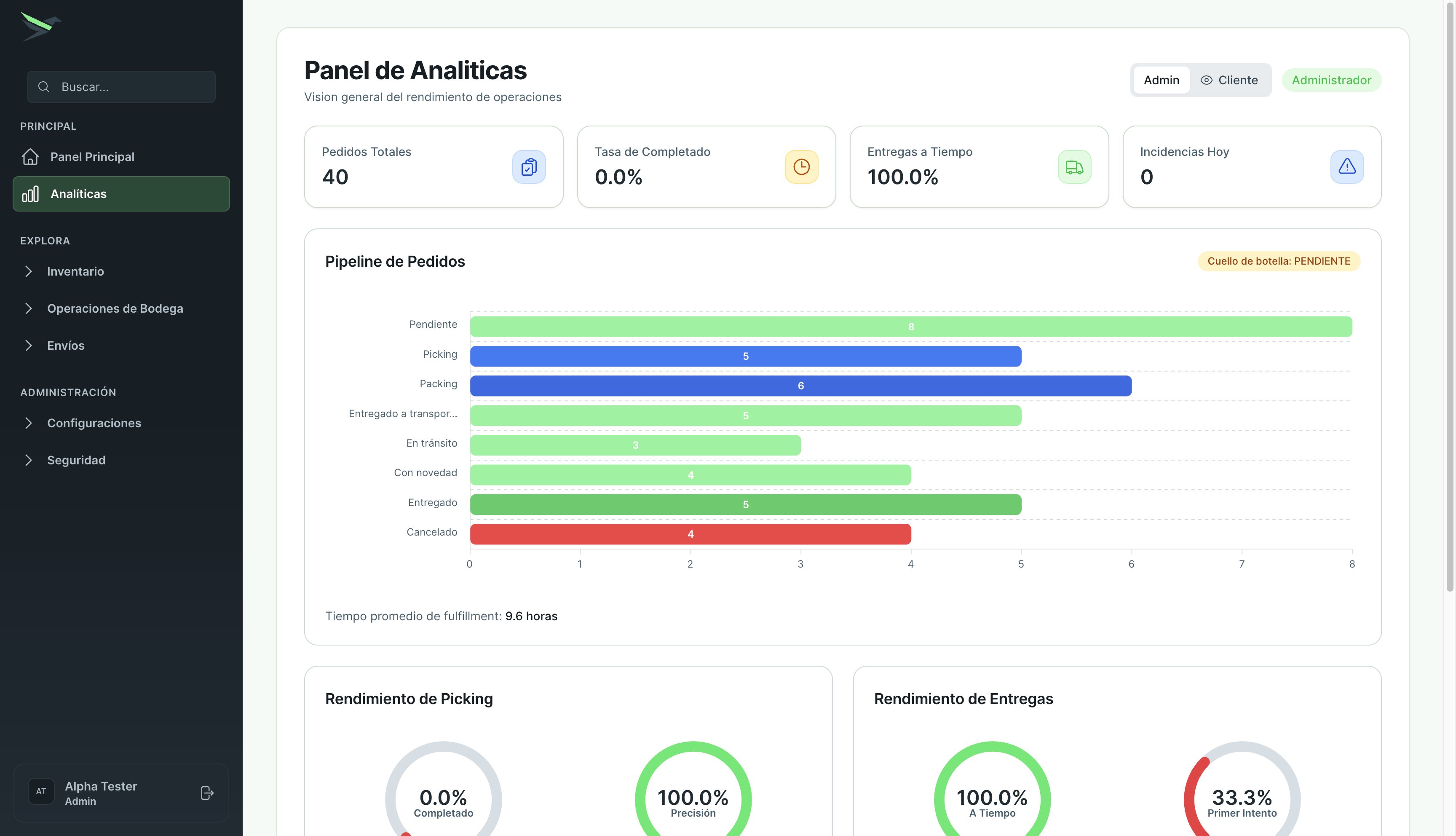This screenshot has height=836, width=1456.
Task: Expand the Envíos section
Action: click(121, 346)
